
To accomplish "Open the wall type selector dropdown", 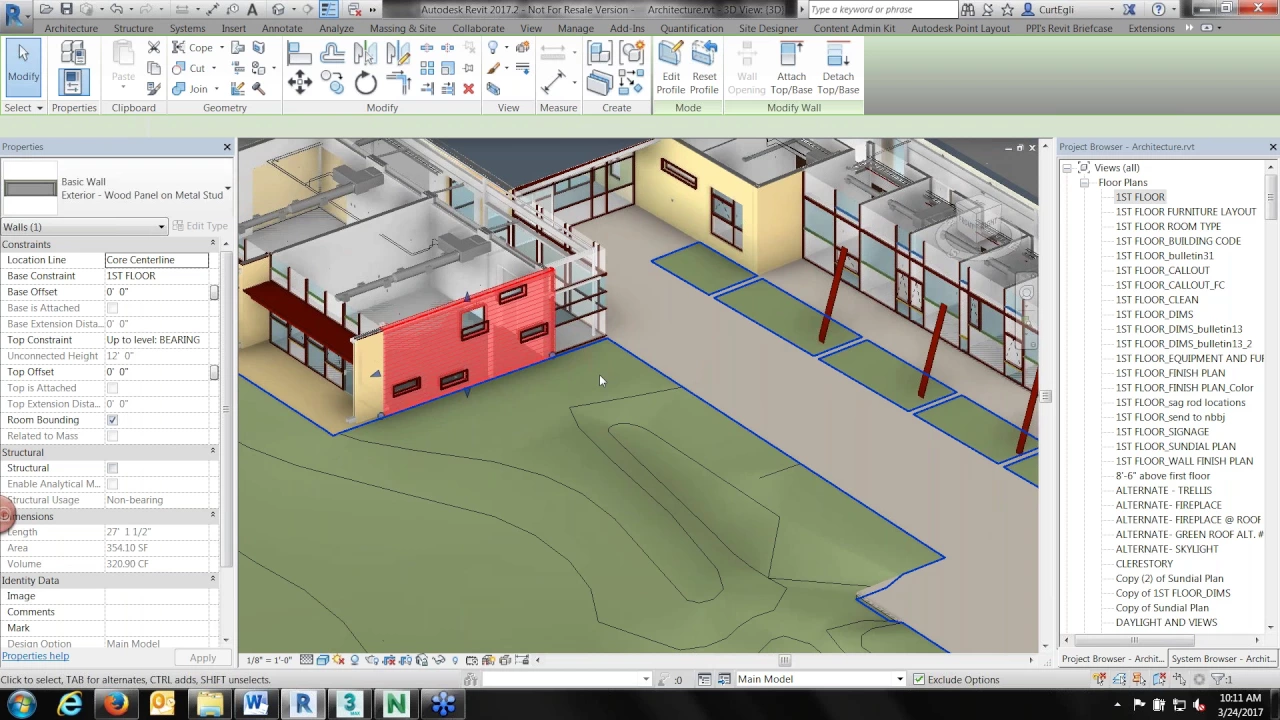I will [x=227, y=188].
